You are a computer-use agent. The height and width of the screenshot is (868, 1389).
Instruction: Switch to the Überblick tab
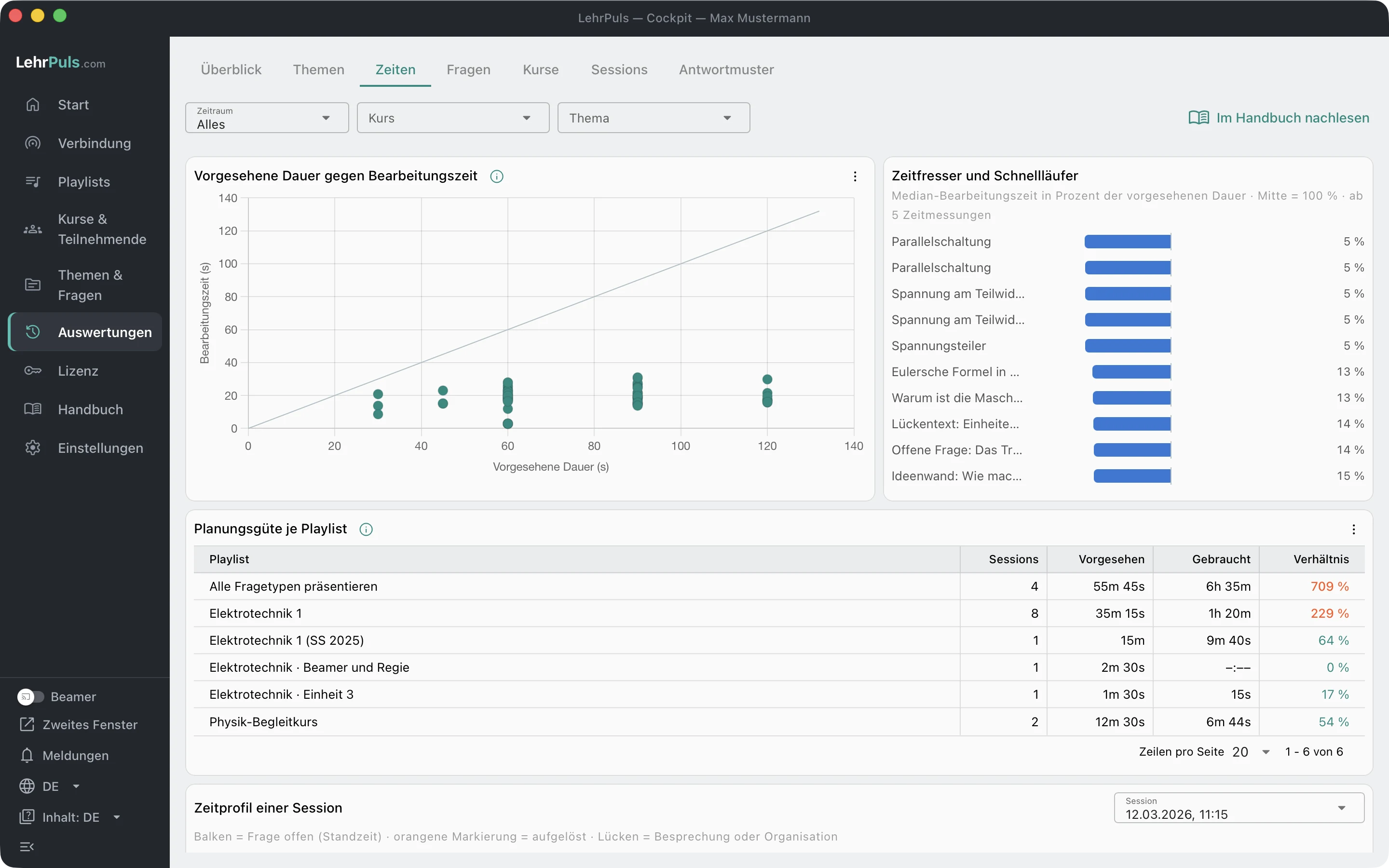tap(231, 69)
